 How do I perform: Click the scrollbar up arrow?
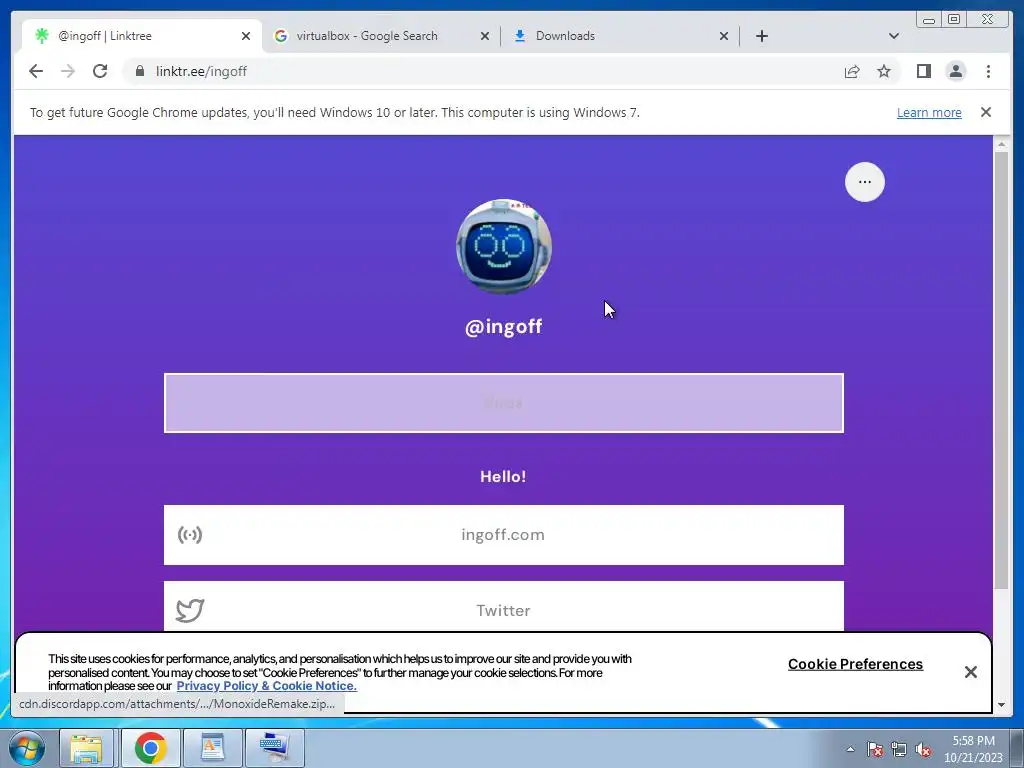click(1000, 143)
